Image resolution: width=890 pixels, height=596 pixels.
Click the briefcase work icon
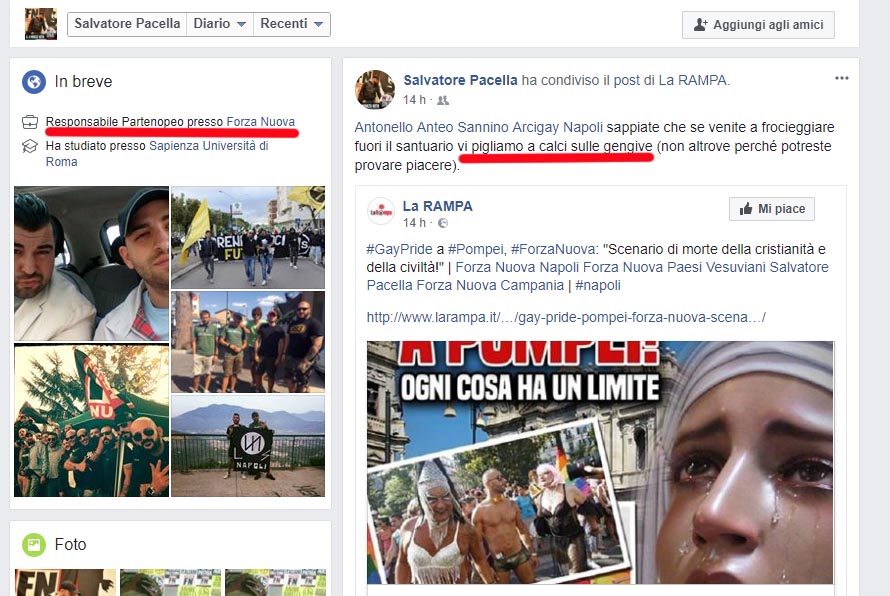30,122
